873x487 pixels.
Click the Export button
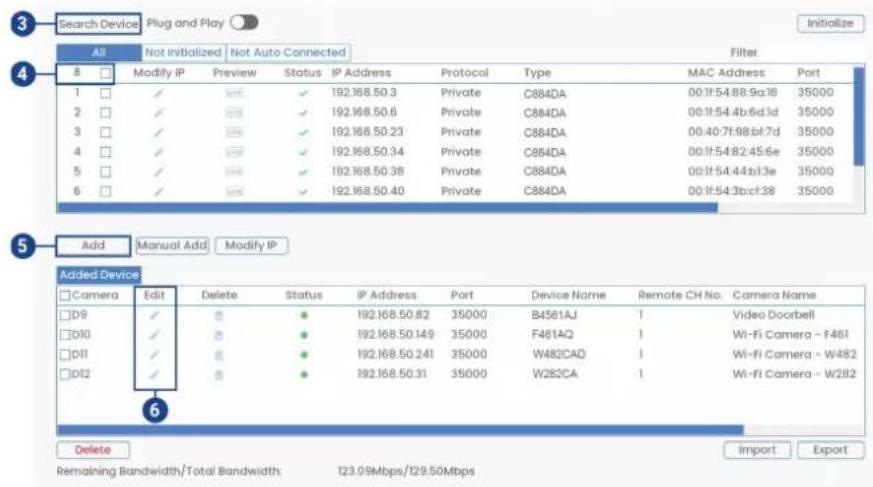[830, 450]
